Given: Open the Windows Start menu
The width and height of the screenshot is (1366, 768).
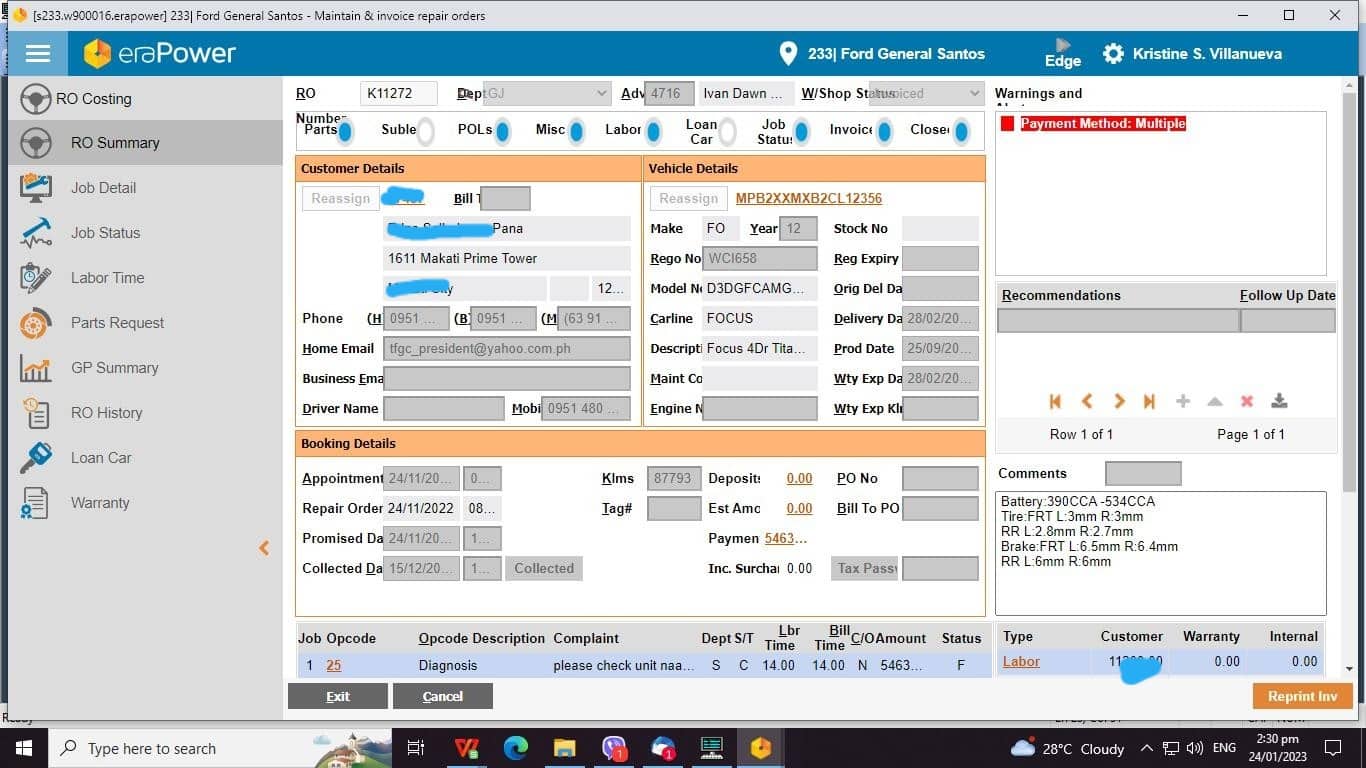Looking at the screenshot, I should coord(24,748).
